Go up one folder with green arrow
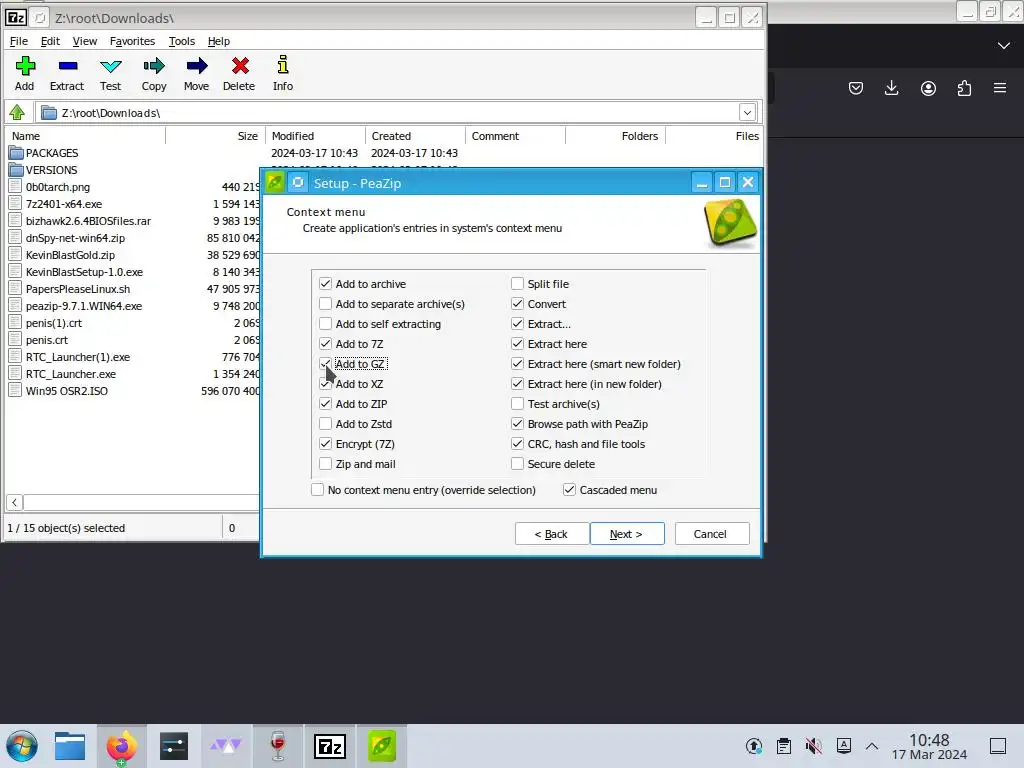Image resolution: width=1024 pixels, height=768 pixels. [x=17, y=112]
